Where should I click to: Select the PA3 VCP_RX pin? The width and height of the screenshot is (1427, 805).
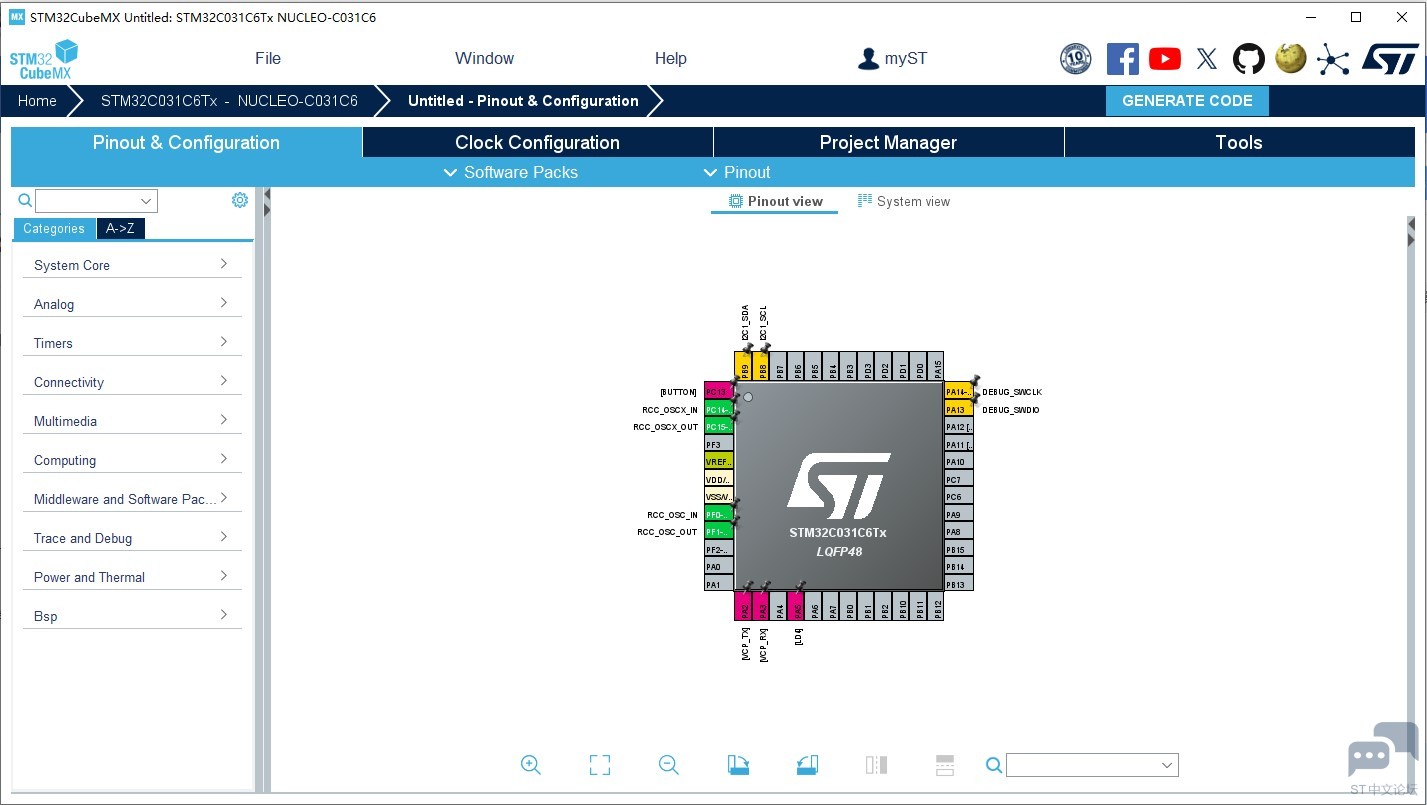coord(761,605)
